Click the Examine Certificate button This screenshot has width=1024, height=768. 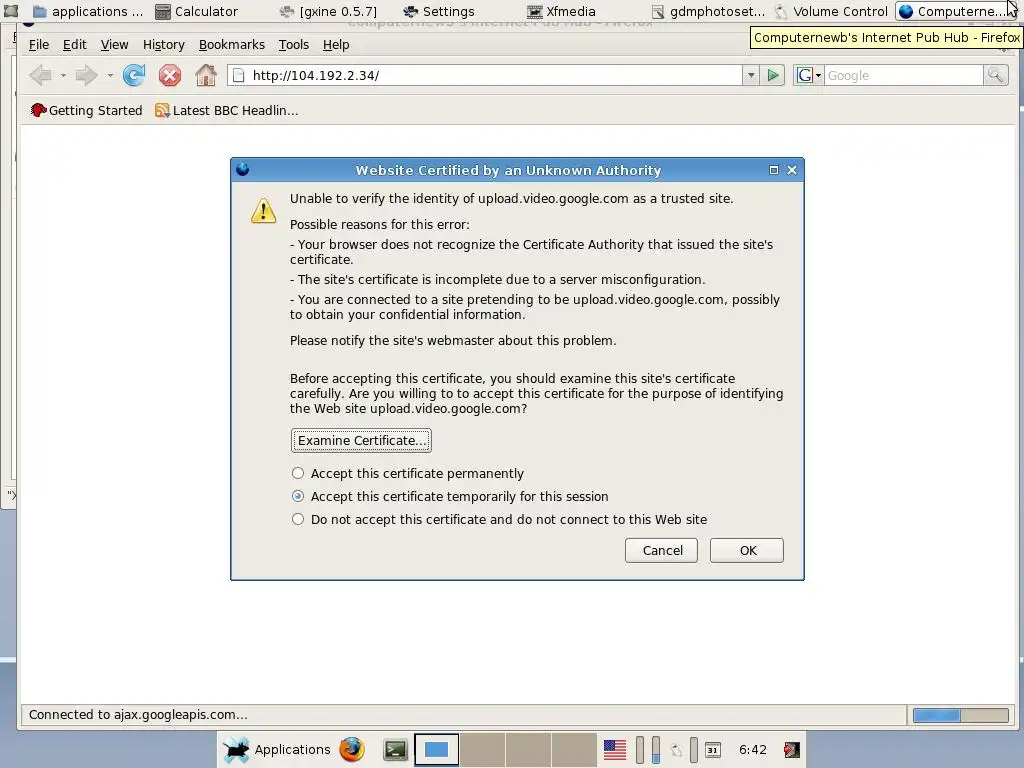[361, 440]
